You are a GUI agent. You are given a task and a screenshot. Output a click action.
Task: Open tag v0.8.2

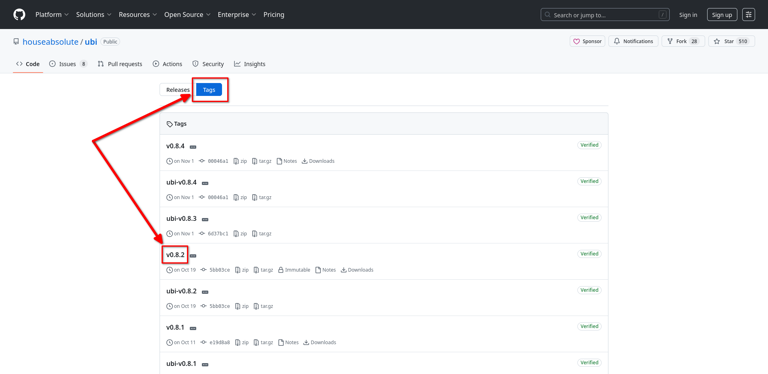175,255
